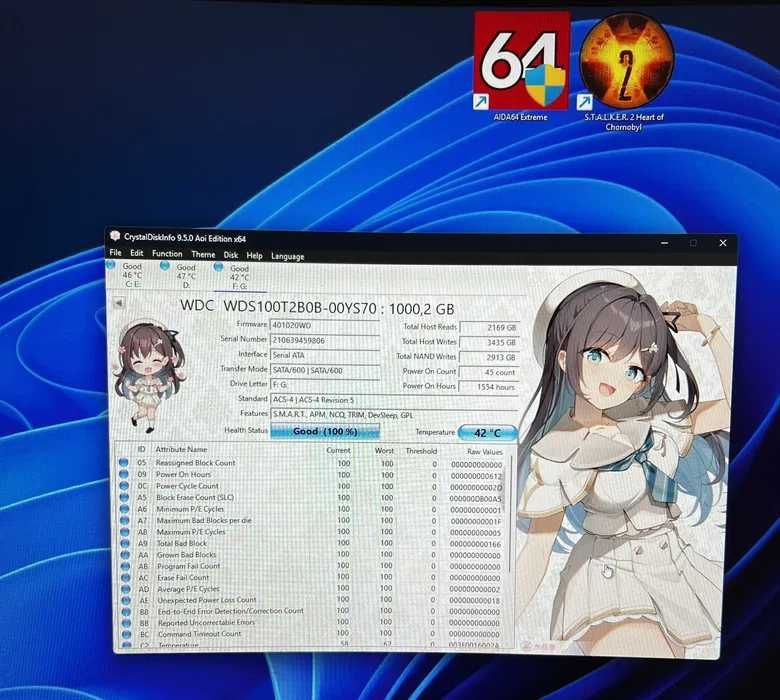Open the Edit menu
The width and height of the screenshot is (780, 700).
(137, 253)
